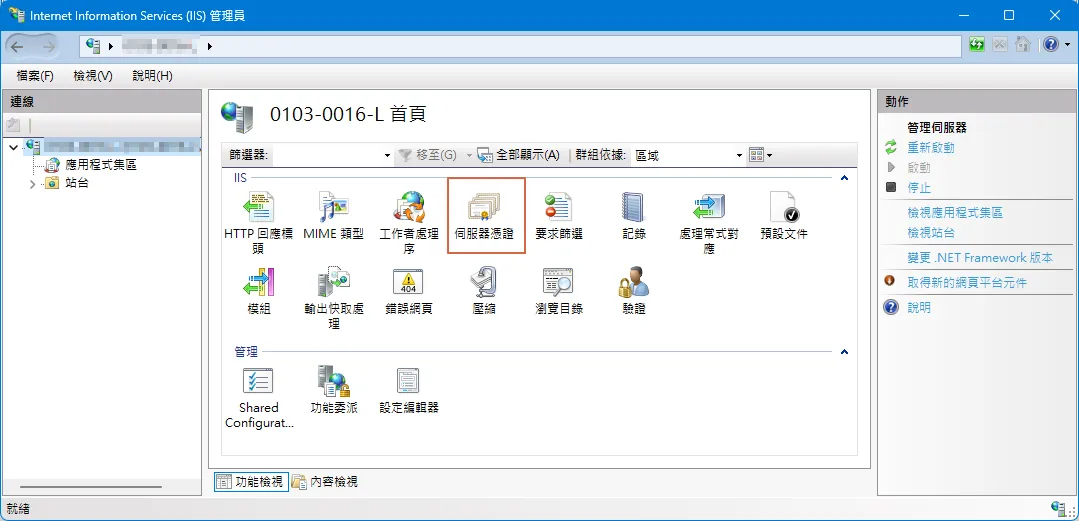The height and width of the screenshot is (521, 1079).
Task: Select 應用程式集區 in connection tree
Action: click(100, 165)
